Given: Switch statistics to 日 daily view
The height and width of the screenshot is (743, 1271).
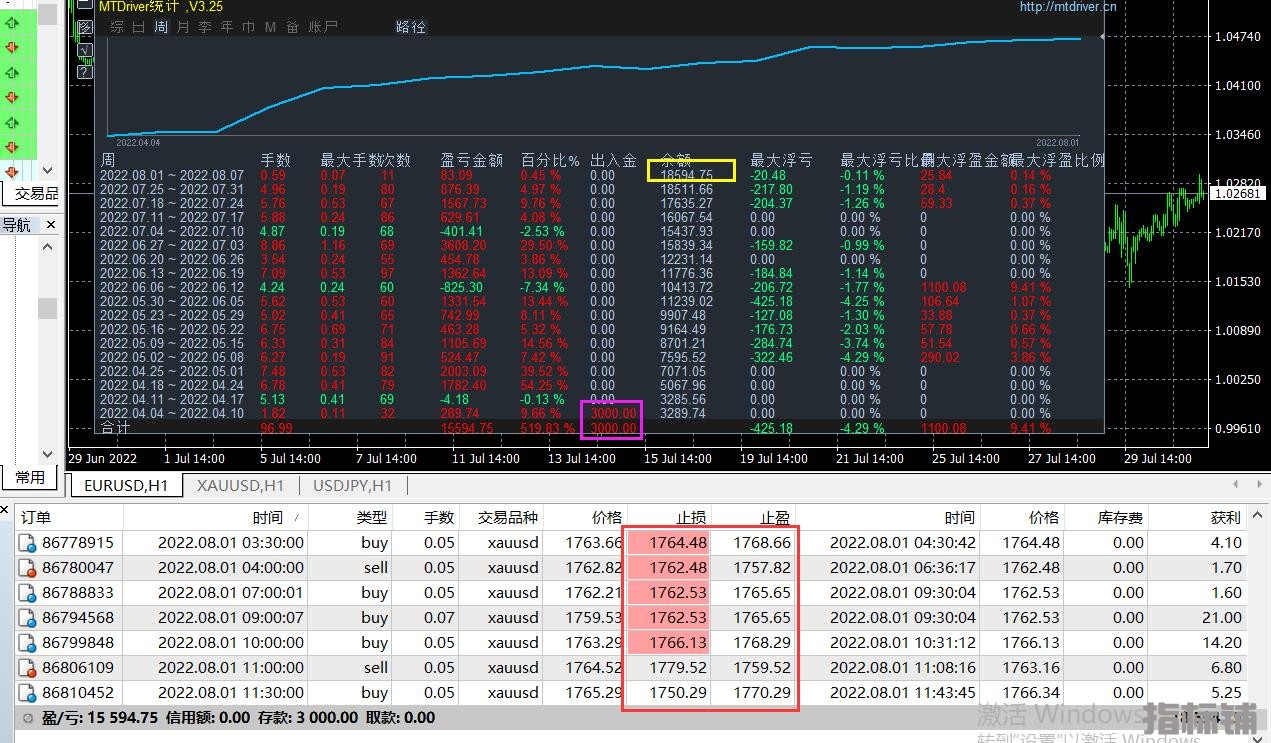Looking at the screenshot, I should tap(139, 27).
